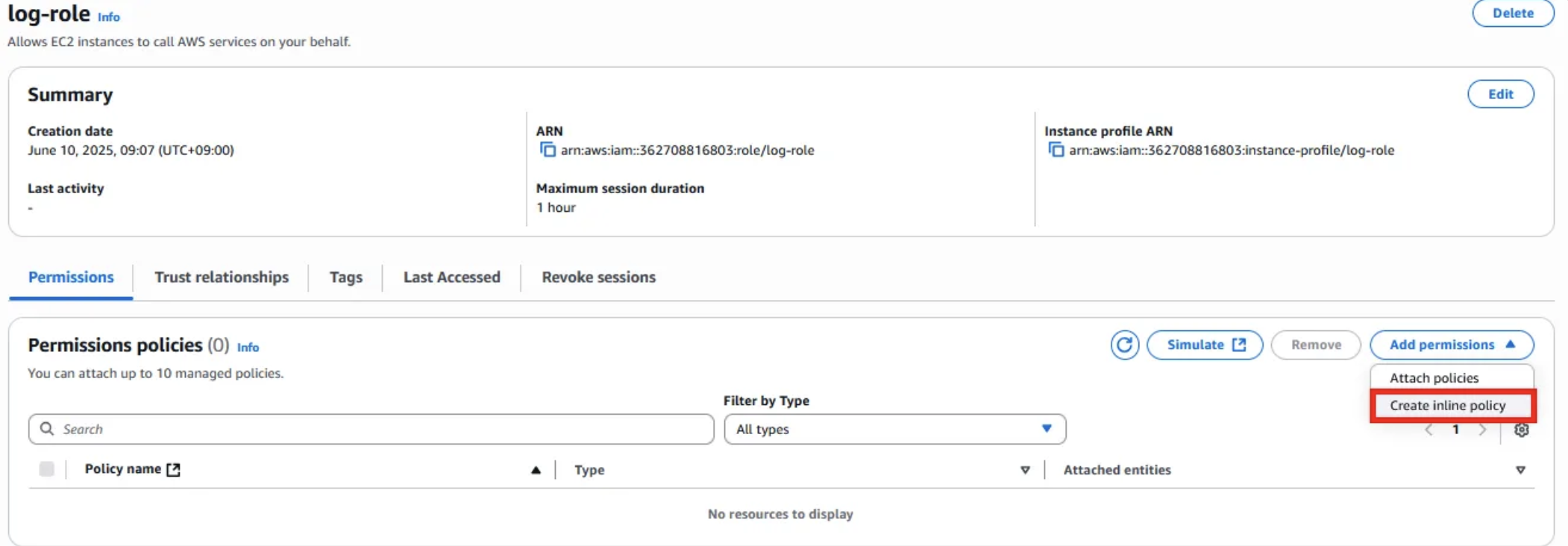Open the Policy name external link icon

(x=173, y=469)
